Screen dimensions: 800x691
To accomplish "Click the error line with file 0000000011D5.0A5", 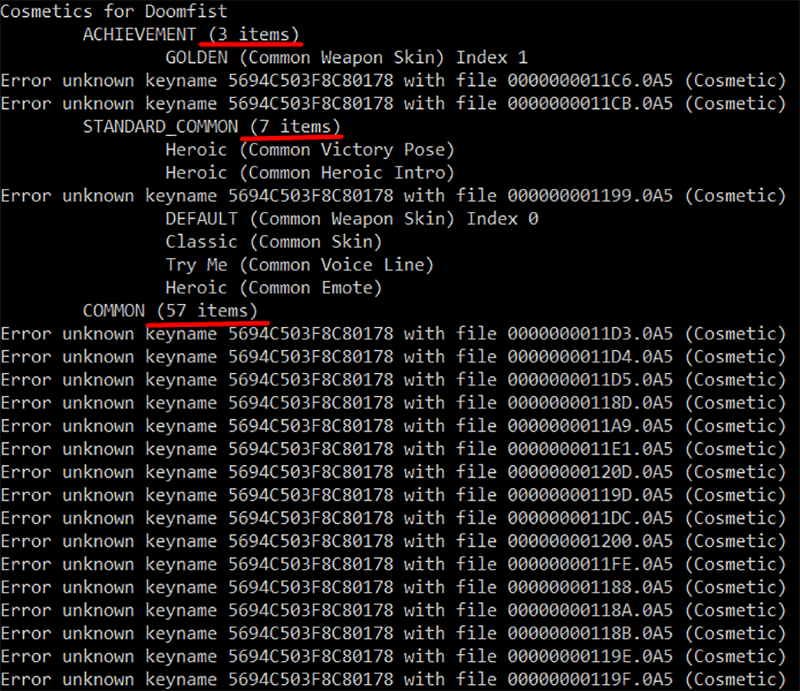I will click(393, 380).
